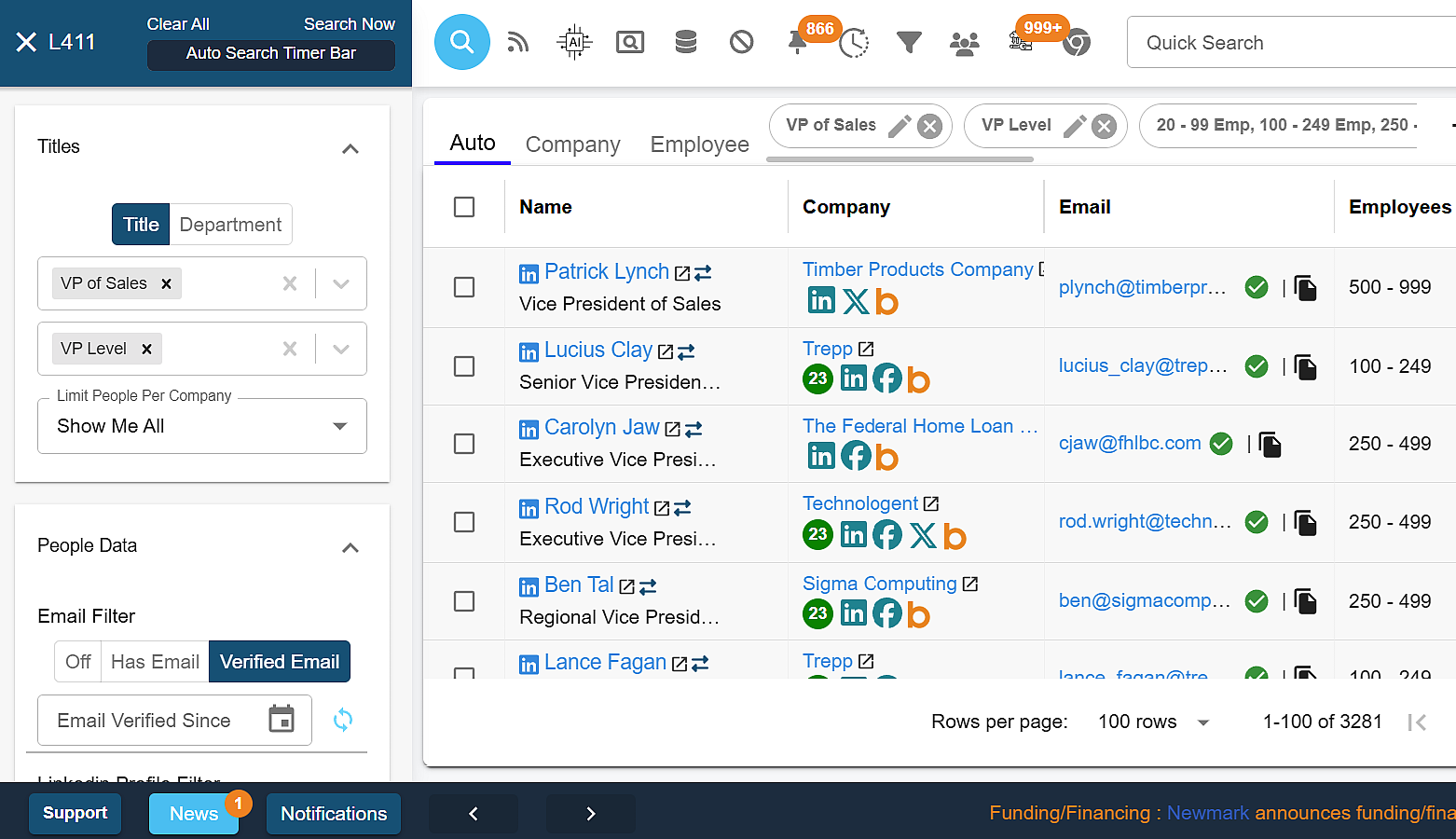Open the rows per page dropdown
The width and height of the screenshot is (1456, 839).
click(1154, 722)
